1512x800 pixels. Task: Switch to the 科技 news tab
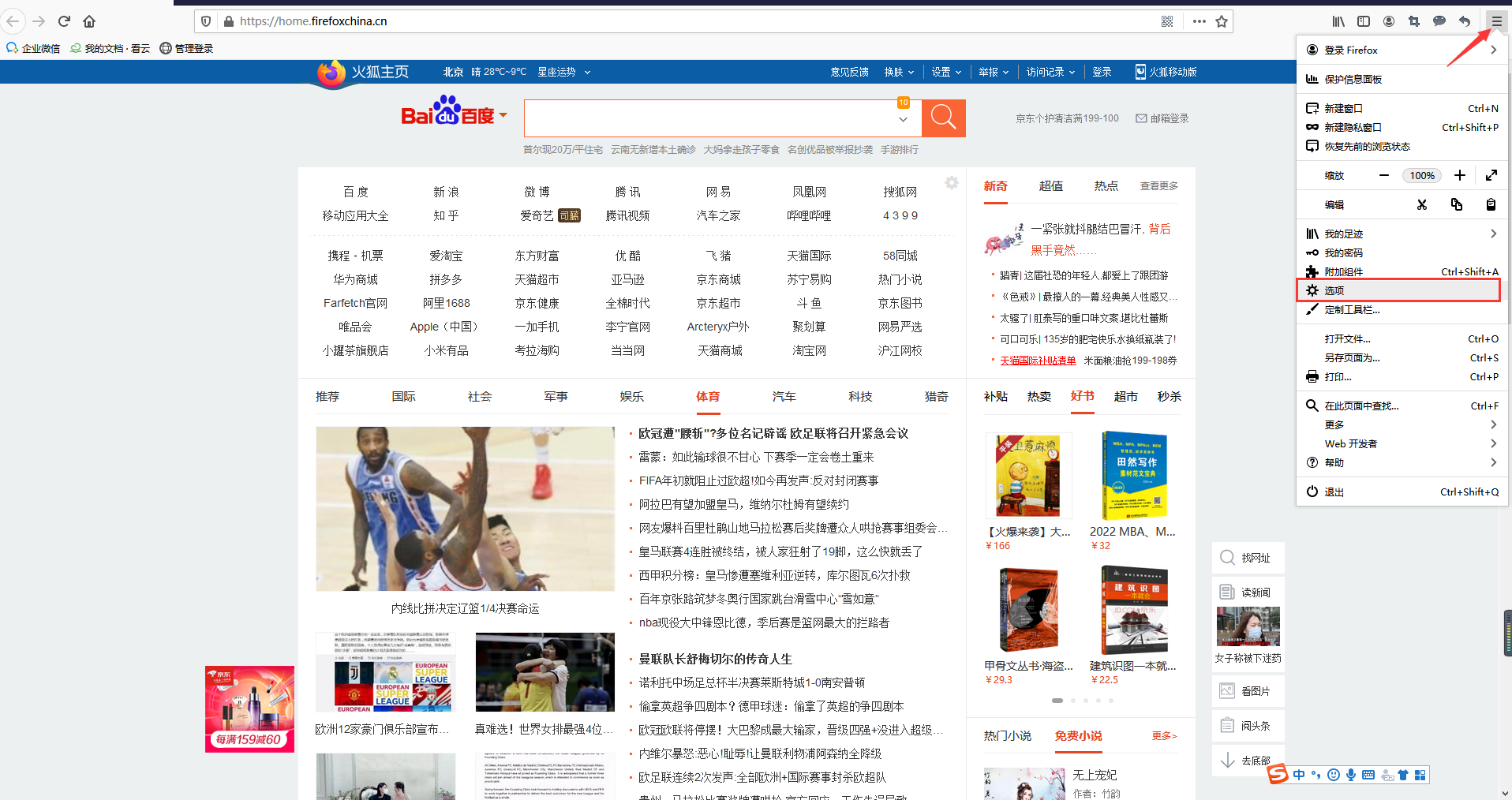click(860, 396)
